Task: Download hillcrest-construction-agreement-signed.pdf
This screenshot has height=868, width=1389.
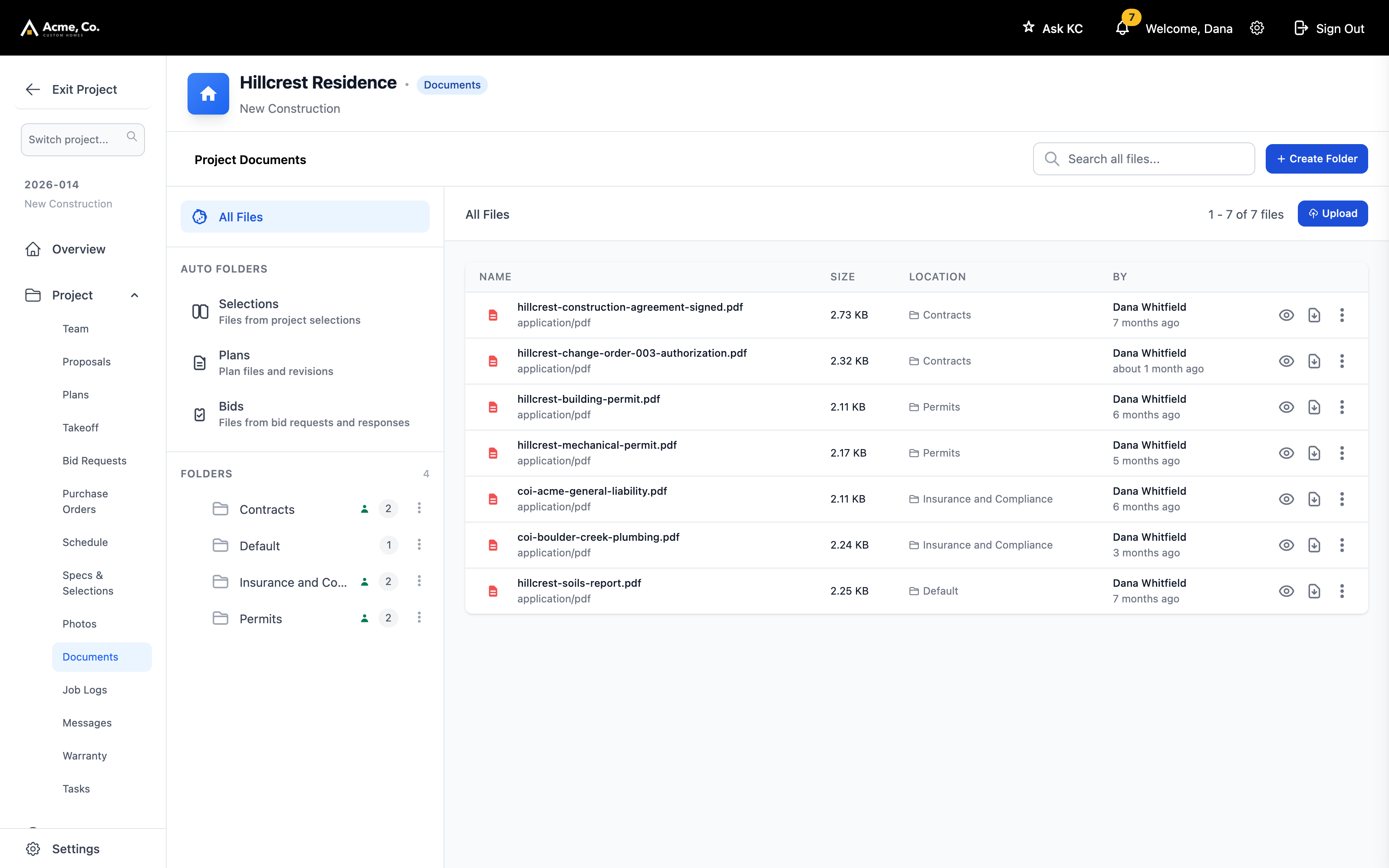Action: [1314, 315]
